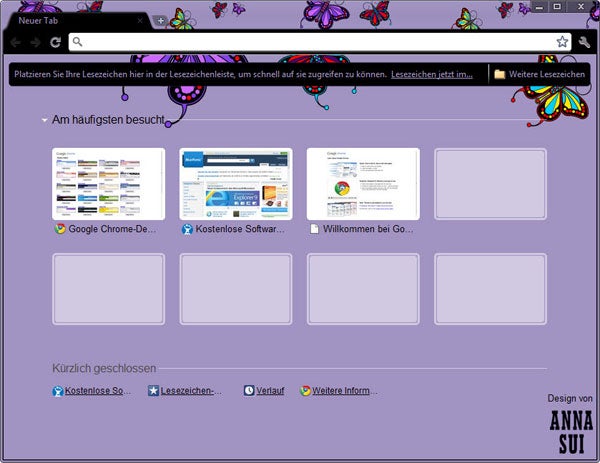Click the page icon beside Willkommen bei Go...
Screen dimensions: 600x463
coord(314,229)
